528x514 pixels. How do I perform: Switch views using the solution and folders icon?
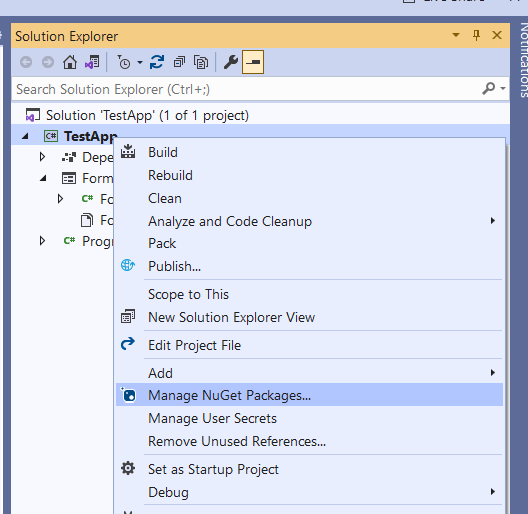point(92,62)
